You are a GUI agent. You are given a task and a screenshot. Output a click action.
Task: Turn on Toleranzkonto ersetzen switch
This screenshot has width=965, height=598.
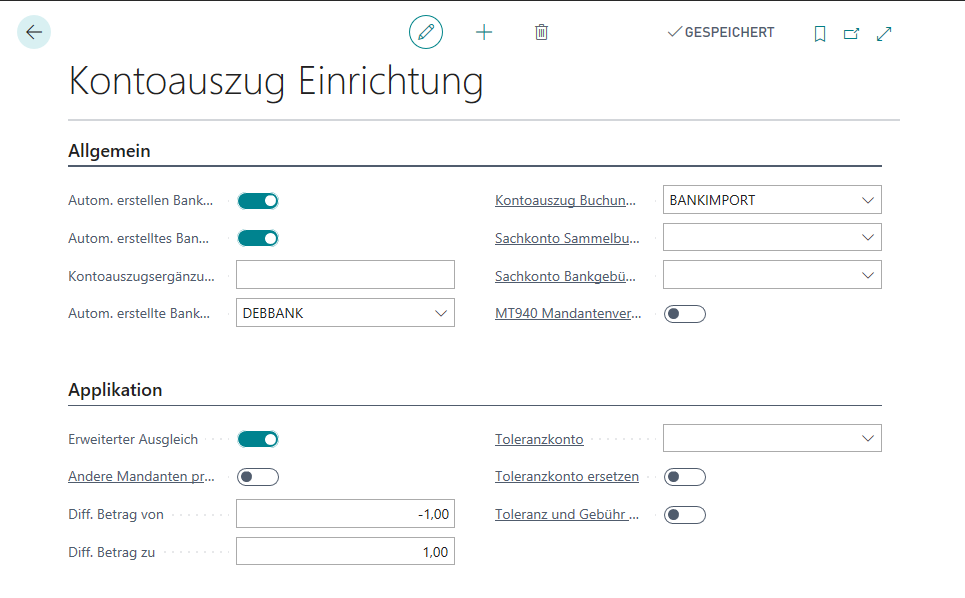point(685,477)
